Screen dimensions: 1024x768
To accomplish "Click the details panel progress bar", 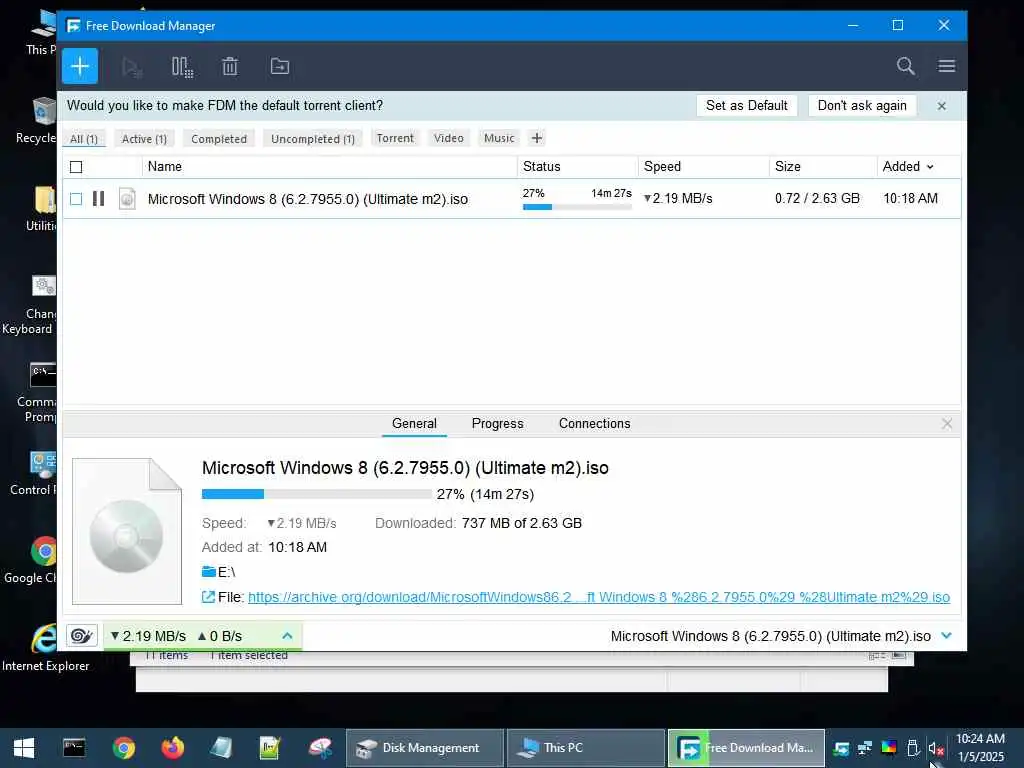I will click(316, 494).
